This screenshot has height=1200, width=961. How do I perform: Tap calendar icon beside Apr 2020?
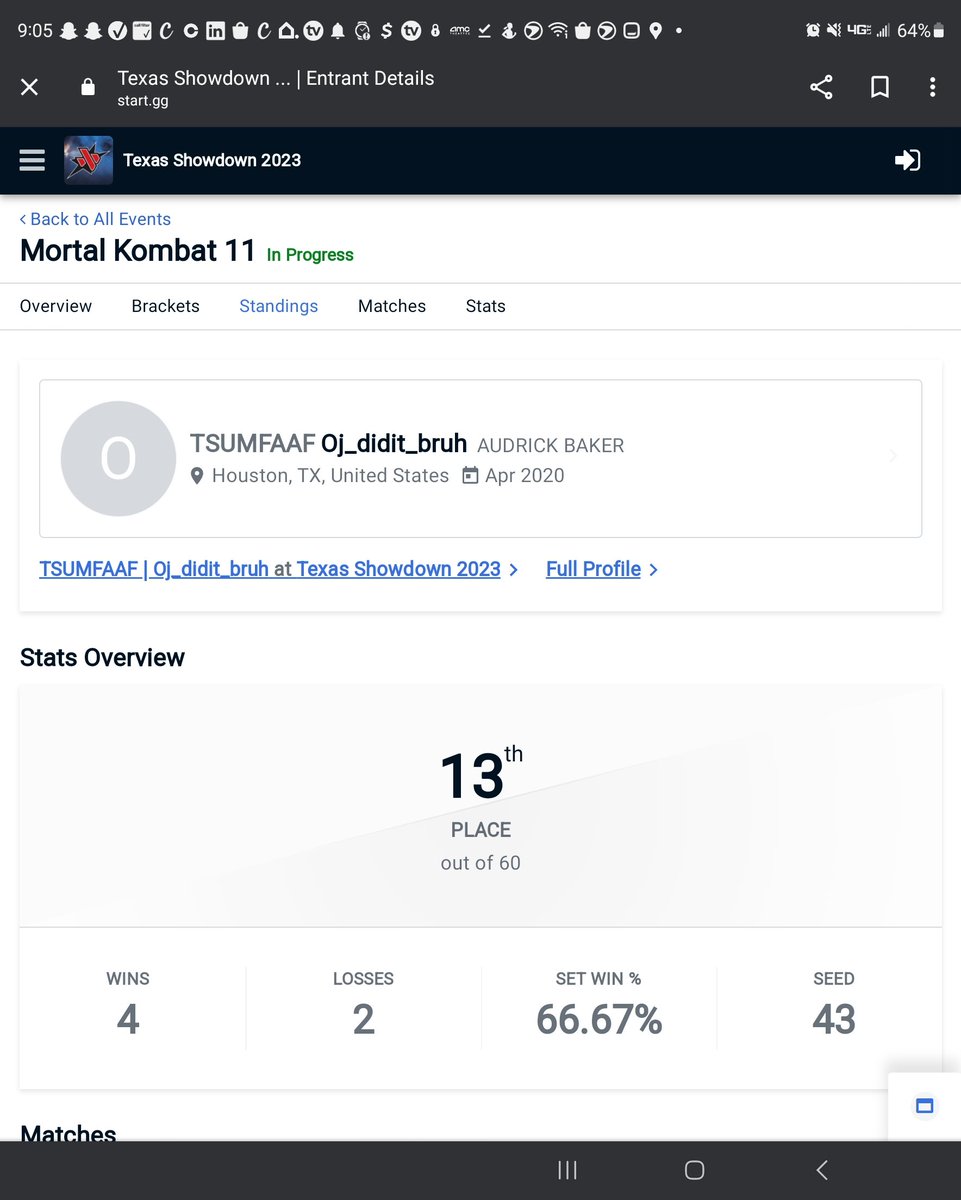[470, 476]
